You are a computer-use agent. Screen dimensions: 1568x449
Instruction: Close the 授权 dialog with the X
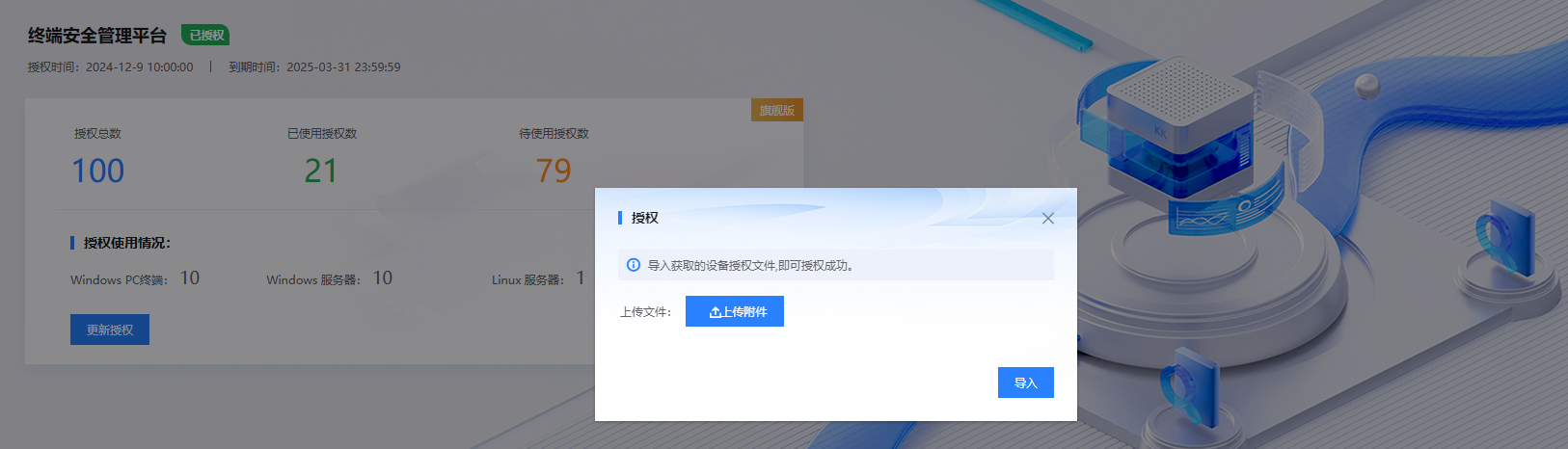(1047, 219)
